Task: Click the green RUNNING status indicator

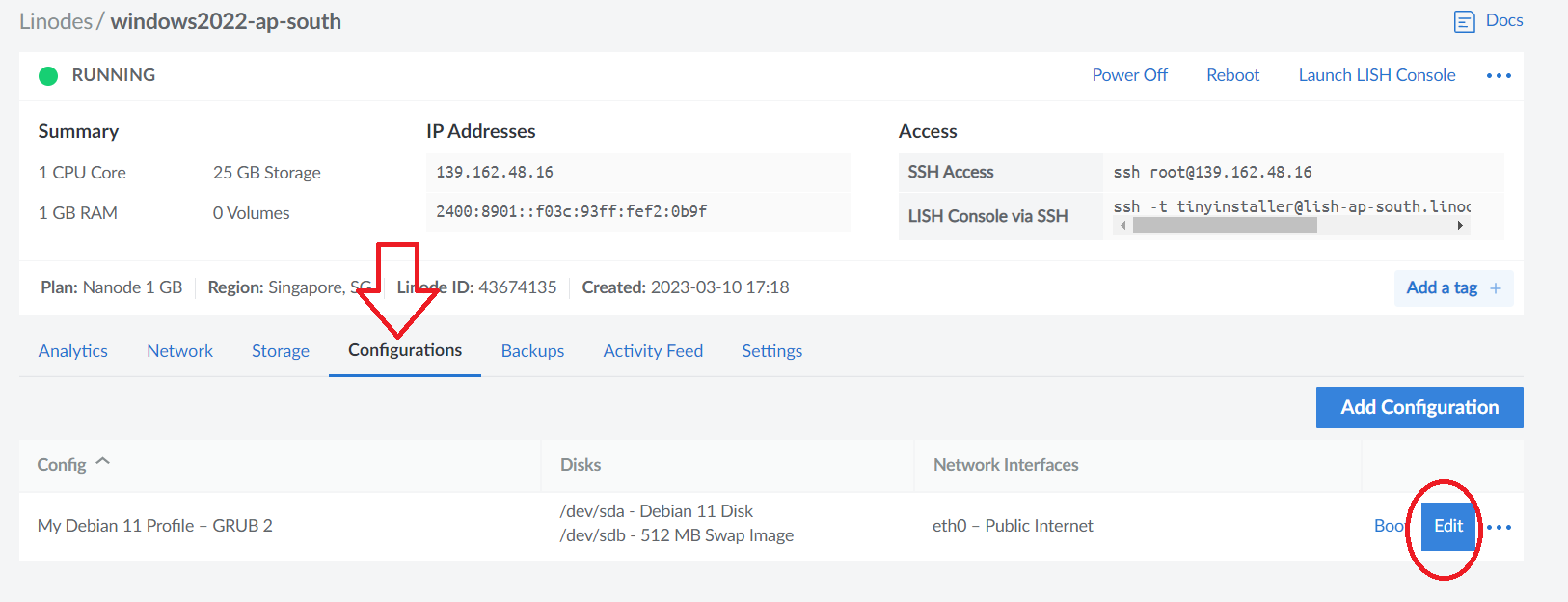Action: (x=48, y=75)
